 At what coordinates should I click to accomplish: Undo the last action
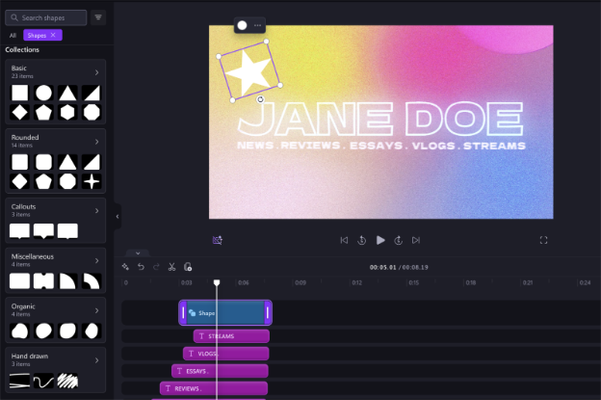[141, 267]
